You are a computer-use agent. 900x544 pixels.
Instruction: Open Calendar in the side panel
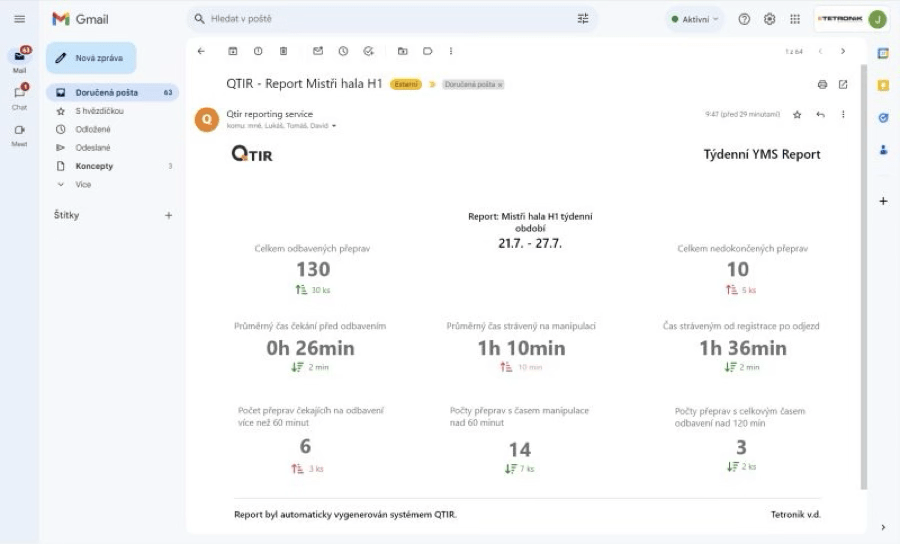883,53
